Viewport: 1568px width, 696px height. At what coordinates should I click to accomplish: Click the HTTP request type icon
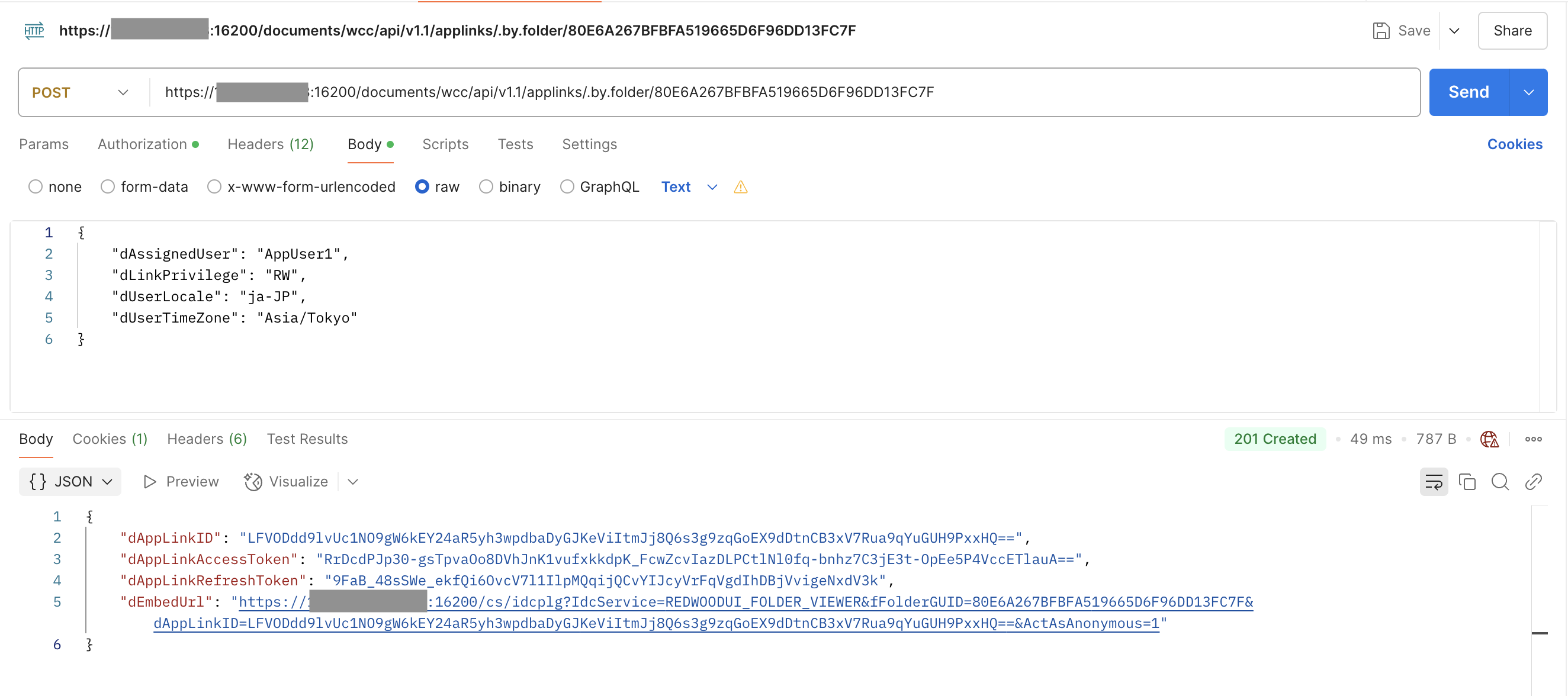click(x=34, y=30)
